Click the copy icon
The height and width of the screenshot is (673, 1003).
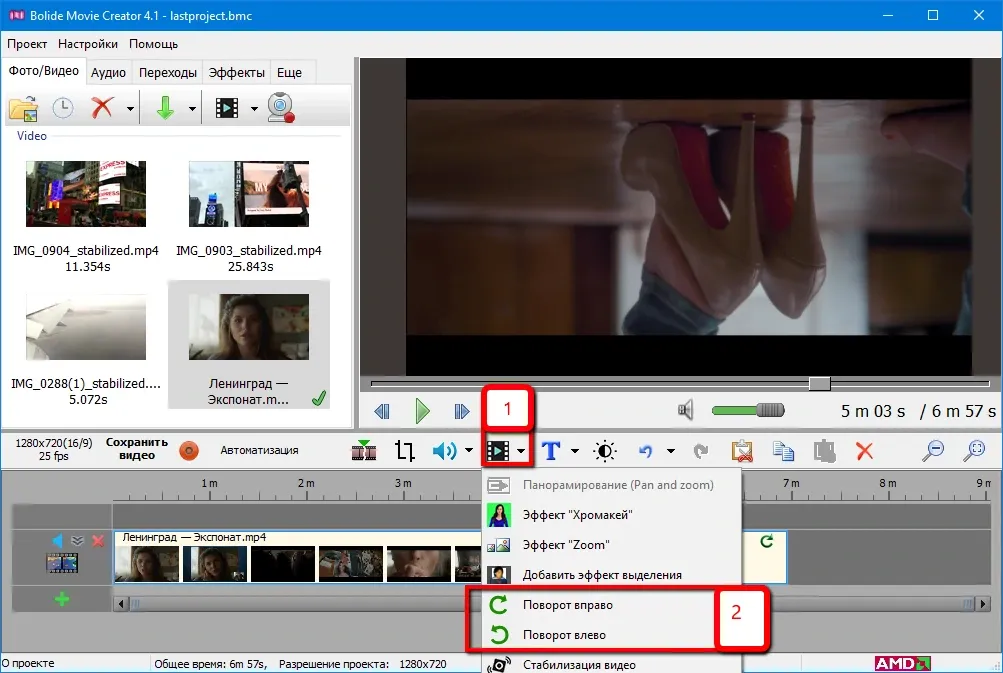783,451
